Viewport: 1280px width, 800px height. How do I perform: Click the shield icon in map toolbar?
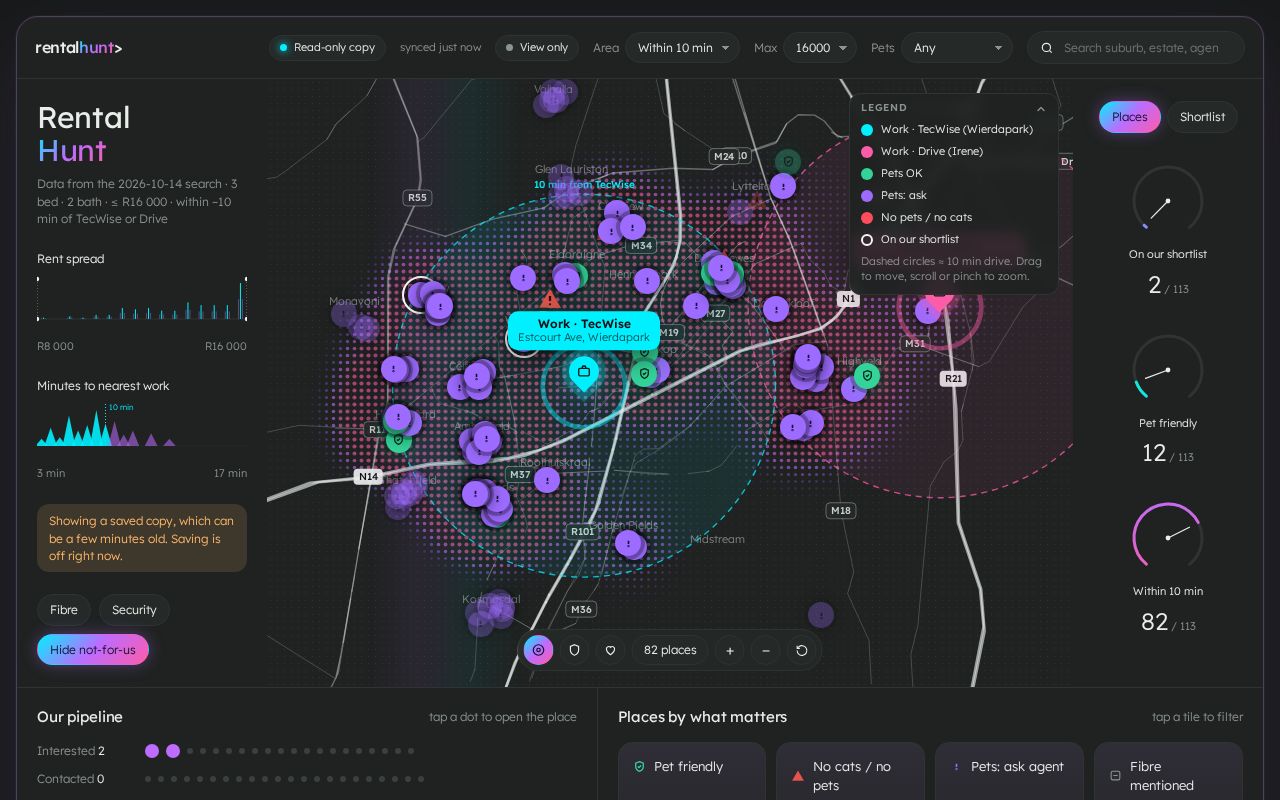[574, 650]
